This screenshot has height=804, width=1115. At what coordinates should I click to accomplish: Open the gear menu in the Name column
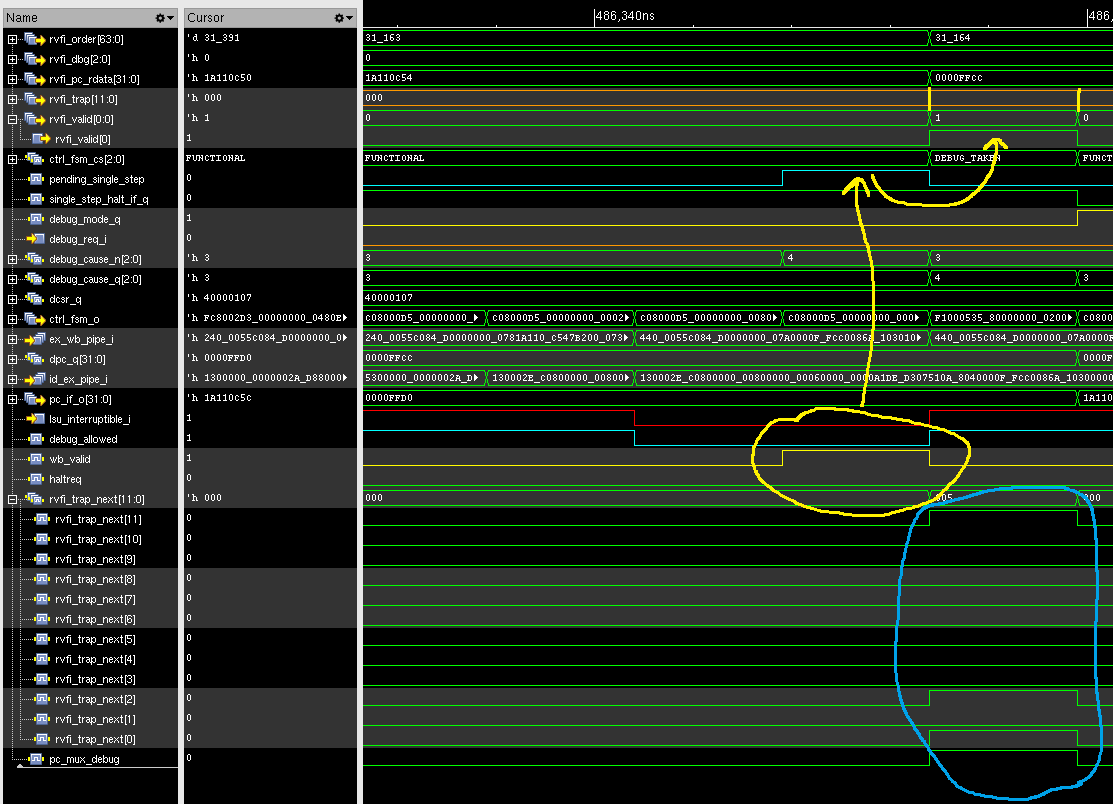coord(160,17)
